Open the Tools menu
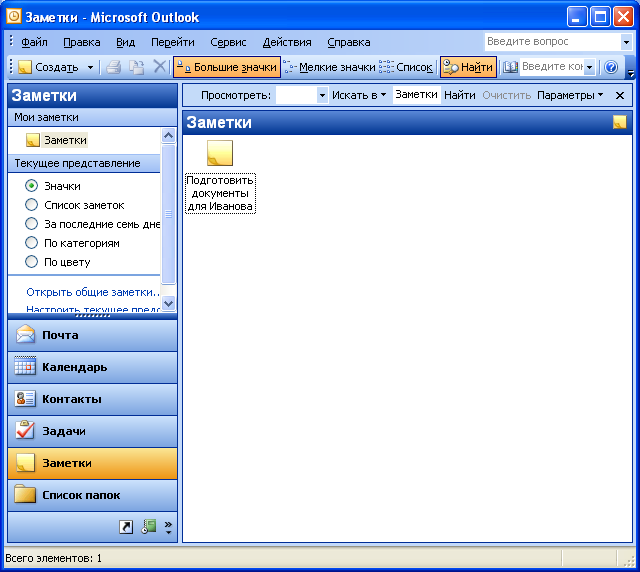 228,42
